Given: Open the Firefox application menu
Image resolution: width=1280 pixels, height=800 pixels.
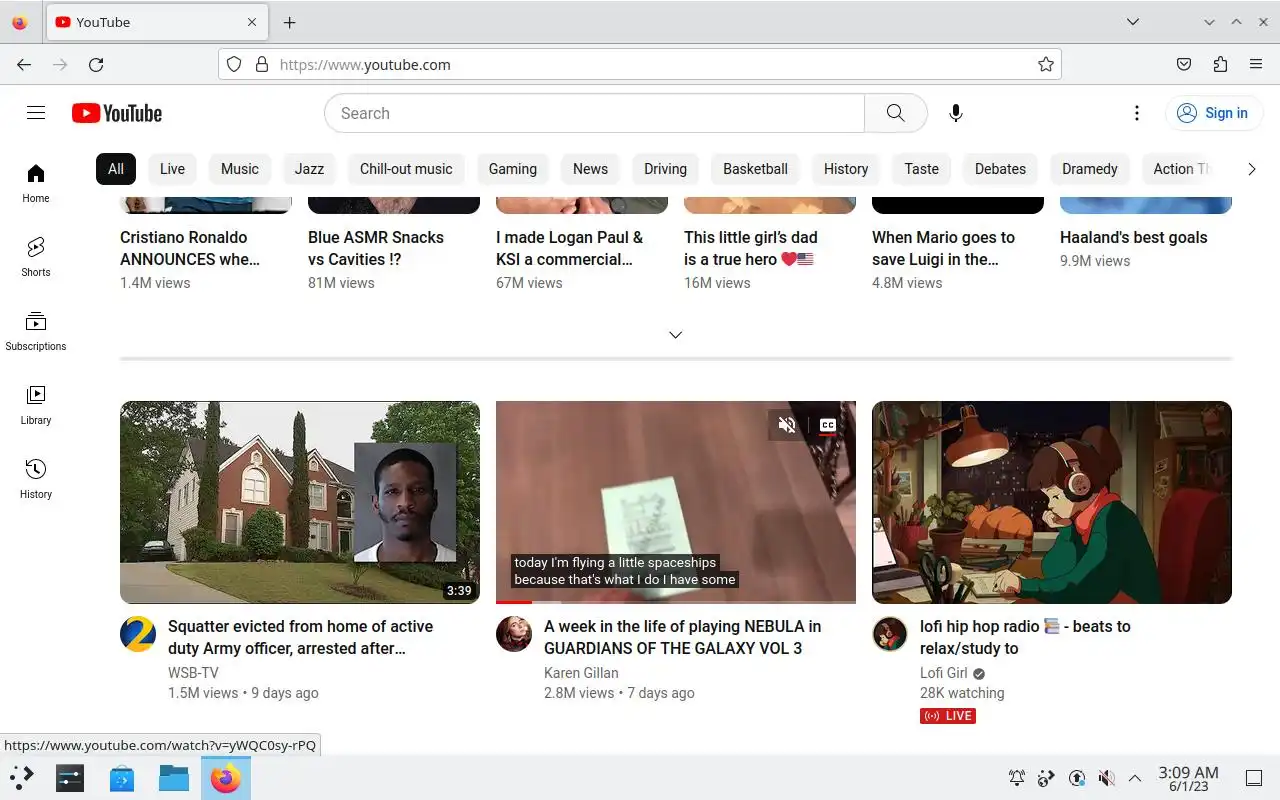Looking at the screenshot, I should coord(1256,64).
